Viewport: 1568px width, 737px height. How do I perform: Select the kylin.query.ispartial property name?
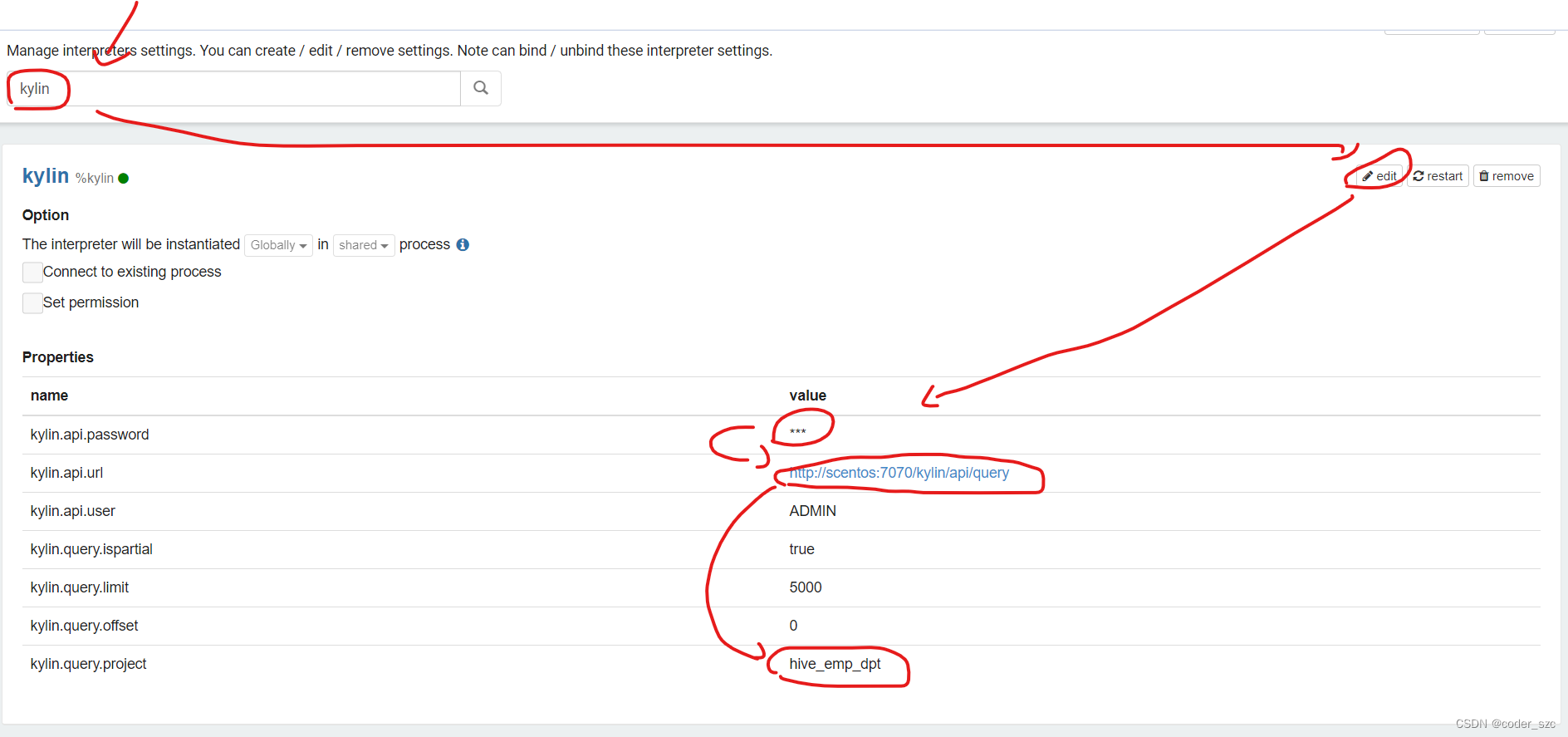click(x=91, y=549)
